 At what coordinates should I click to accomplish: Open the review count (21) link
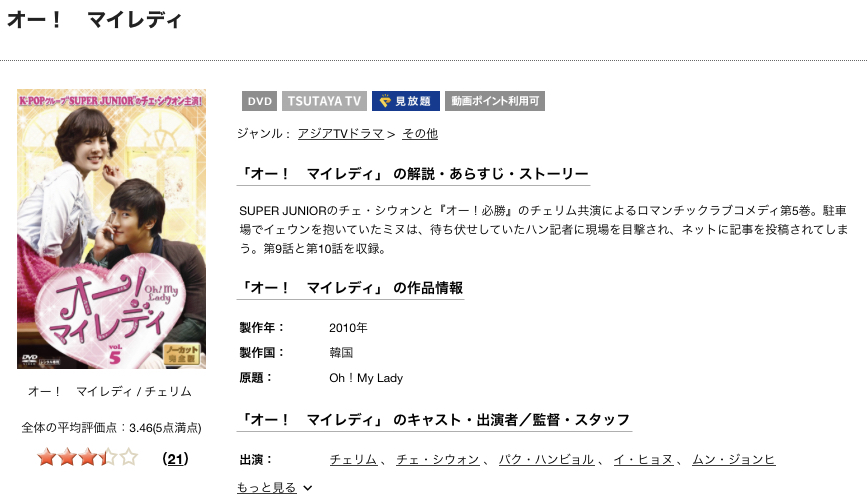coord(175,459)
